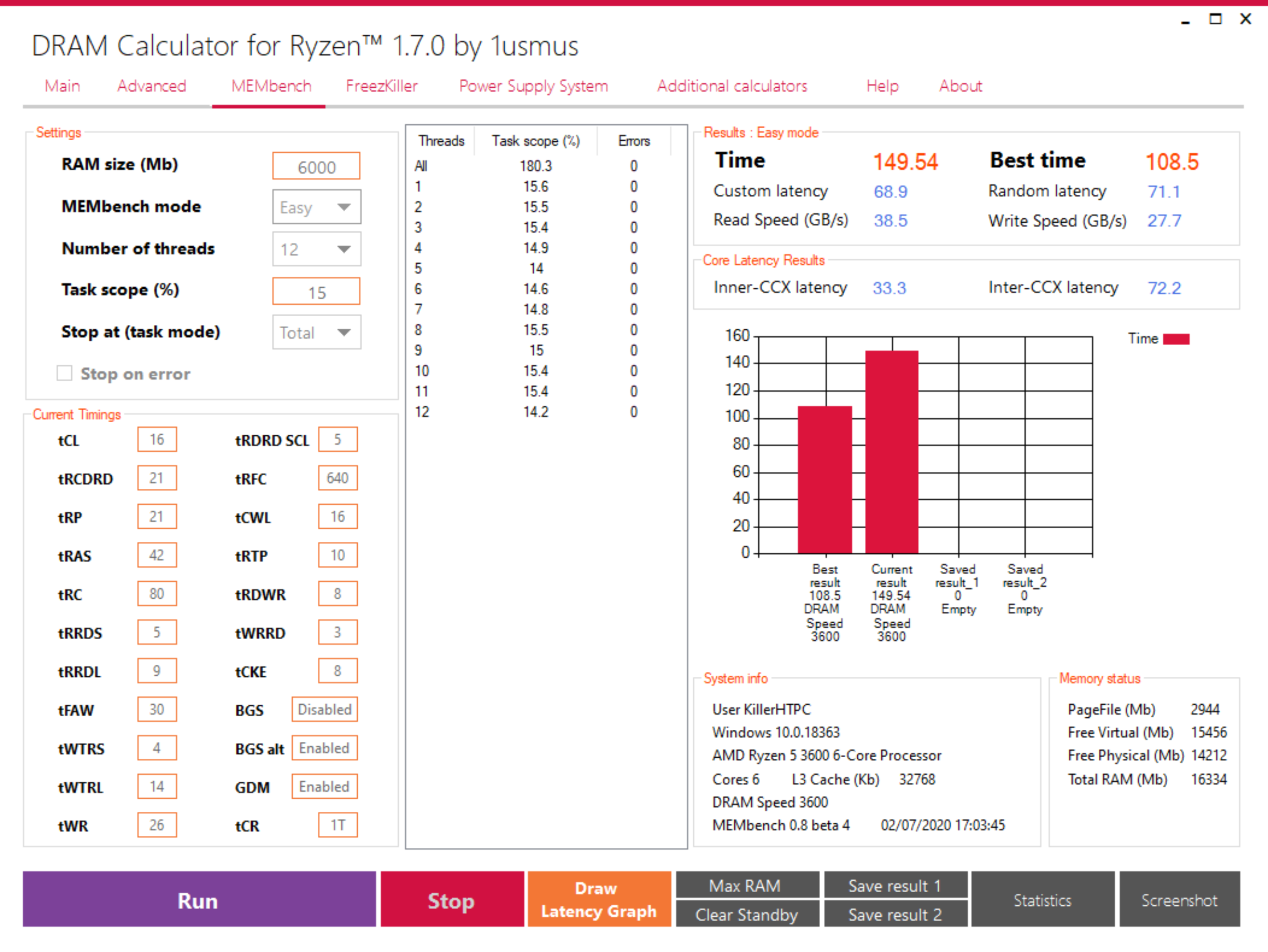Screen dimensions: 1268x952
Task: Expand the Number of threads dropdown
Action: tap(316, 249)
